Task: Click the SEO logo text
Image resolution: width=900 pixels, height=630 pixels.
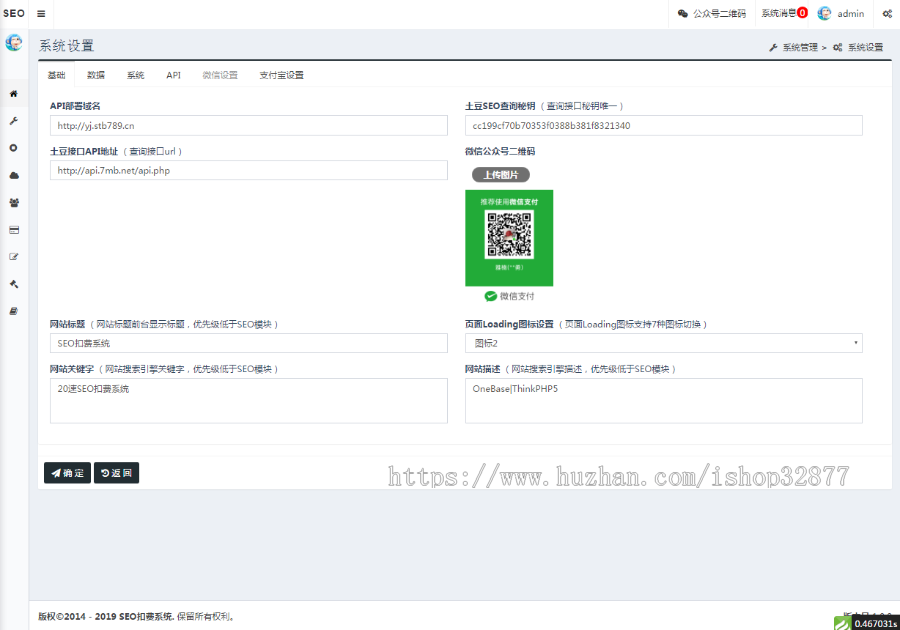Action: [14, 13]
